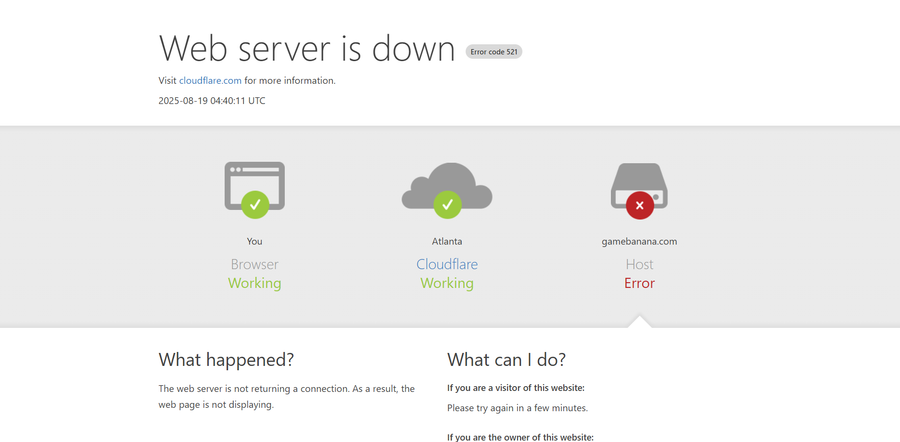Click If you are the owner of this website

coord(520,437)
